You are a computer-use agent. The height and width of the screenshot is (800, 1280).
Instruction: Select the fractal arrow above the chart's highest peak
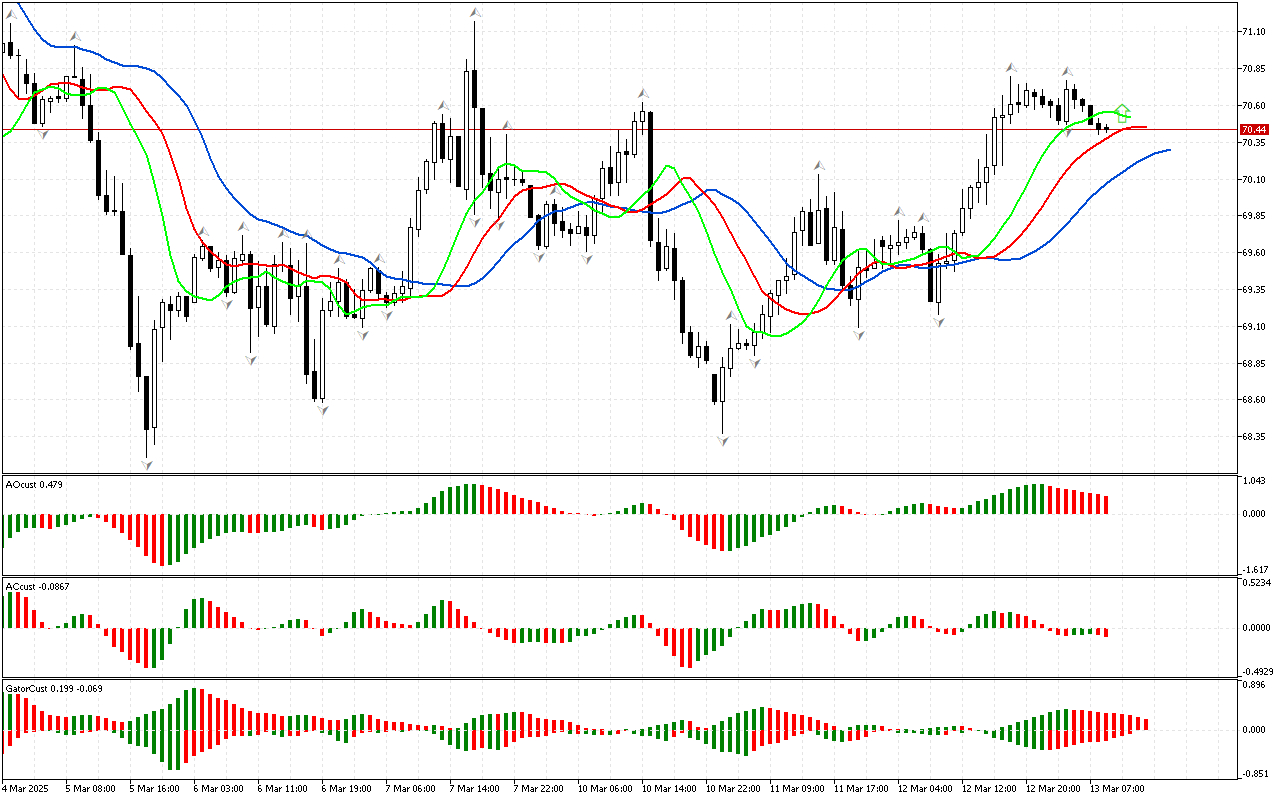click(474, 13)
